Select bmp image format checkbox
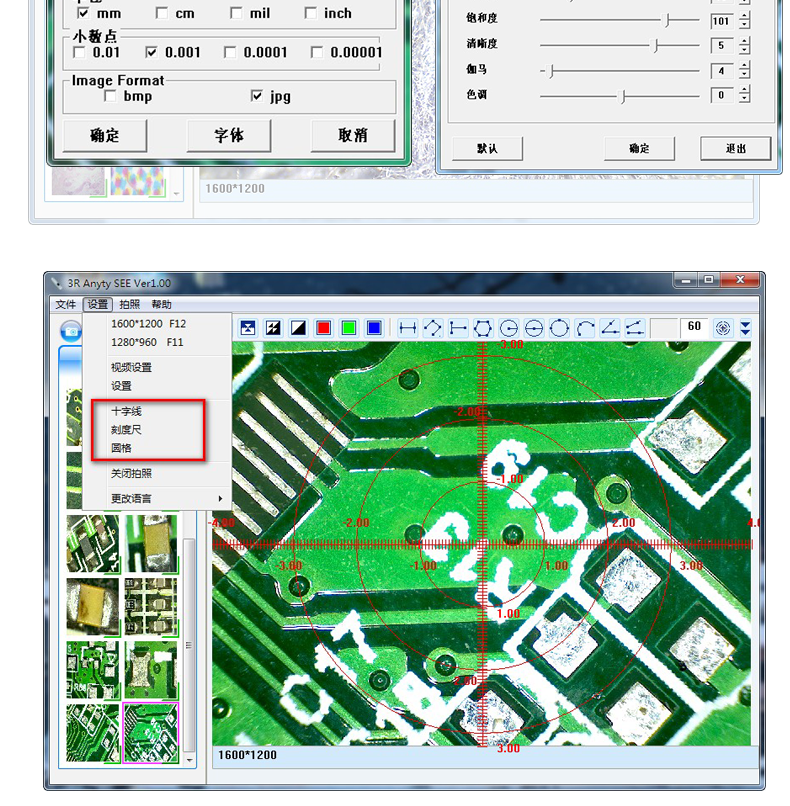Image resolution: width=790 pixels, height=806 pixels. click(110, 96)
